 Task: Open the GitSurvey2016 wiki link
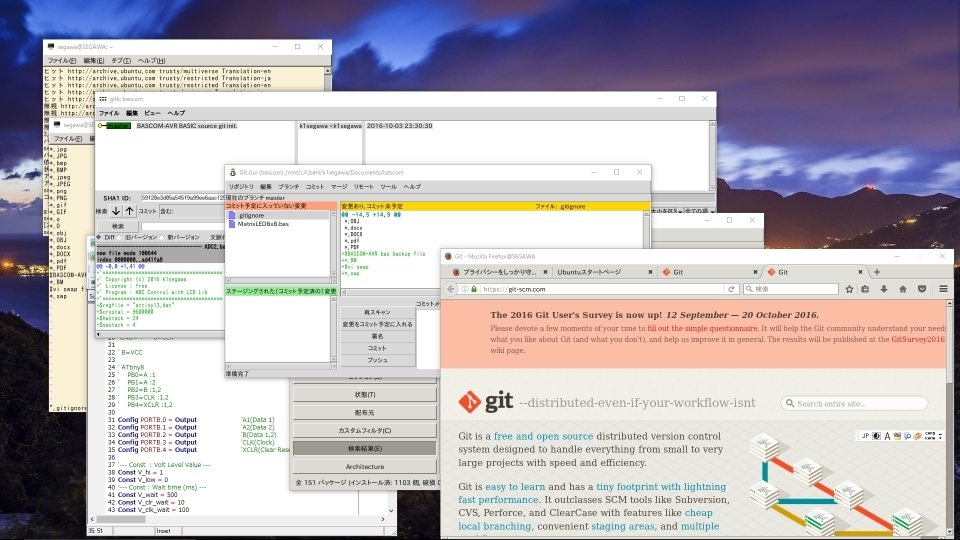tap(918, 339)
